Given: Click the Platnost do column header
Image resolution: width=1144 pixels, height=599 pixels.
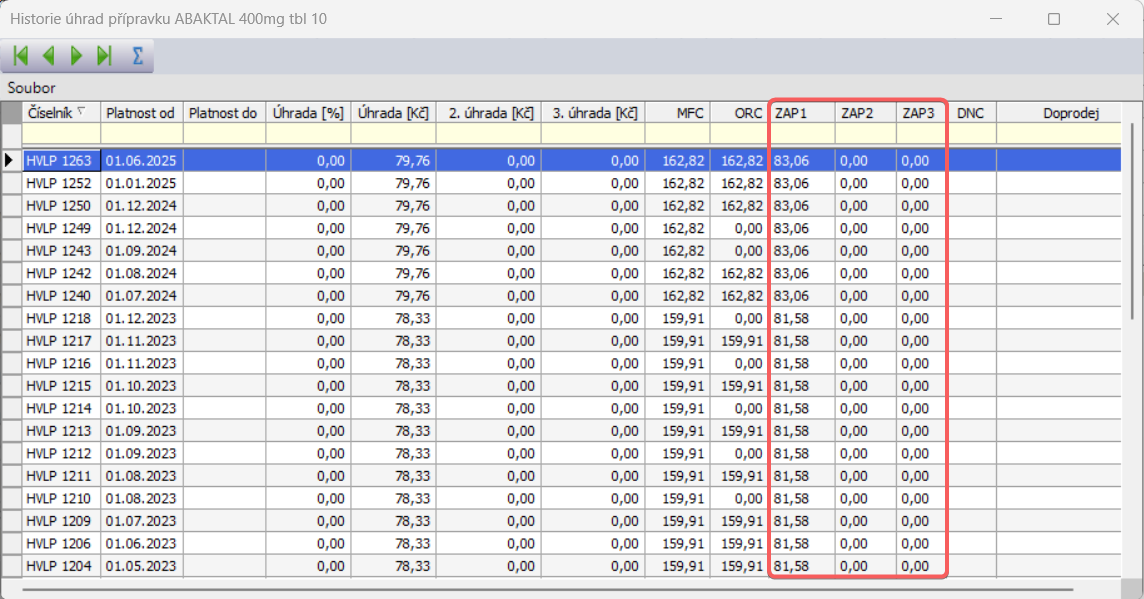Looking at the screenshot, I should pyautogui.click(x=224, y=112).
